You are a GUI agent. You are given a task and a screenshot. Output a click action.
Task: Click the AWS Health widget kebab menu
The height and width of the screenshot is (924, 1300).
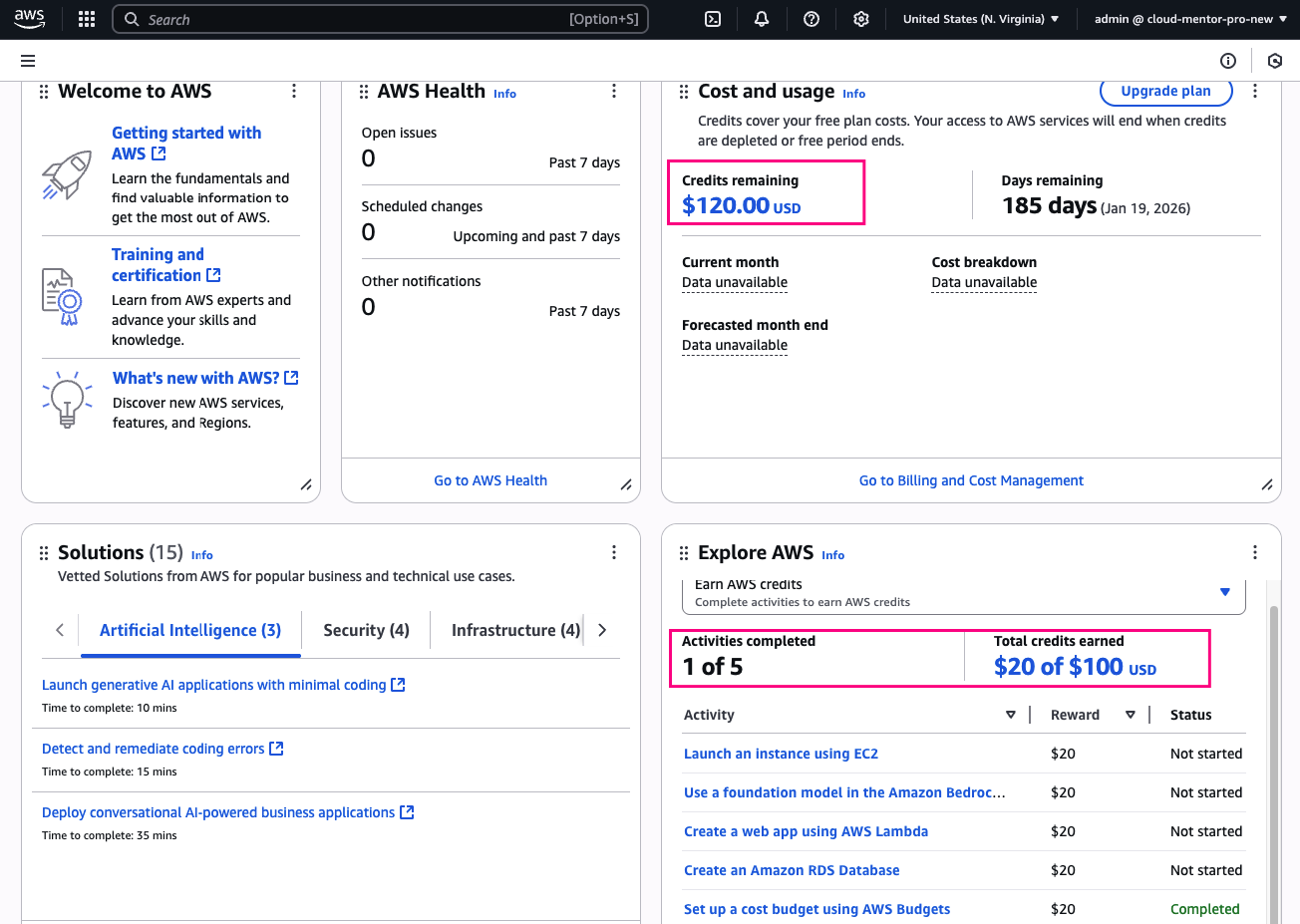point(614,92)
